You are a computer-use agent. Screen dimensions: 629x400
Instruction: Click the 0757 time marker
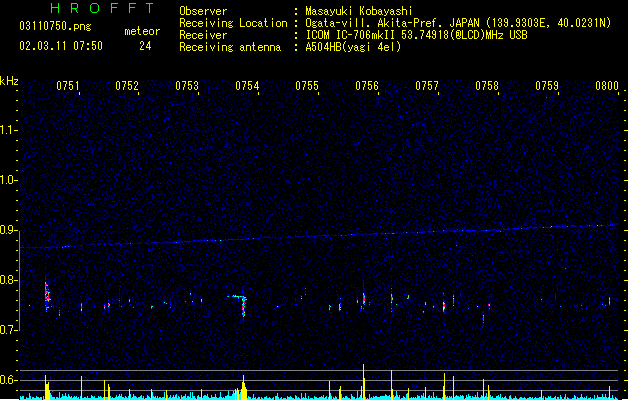[x=427, y=86]
